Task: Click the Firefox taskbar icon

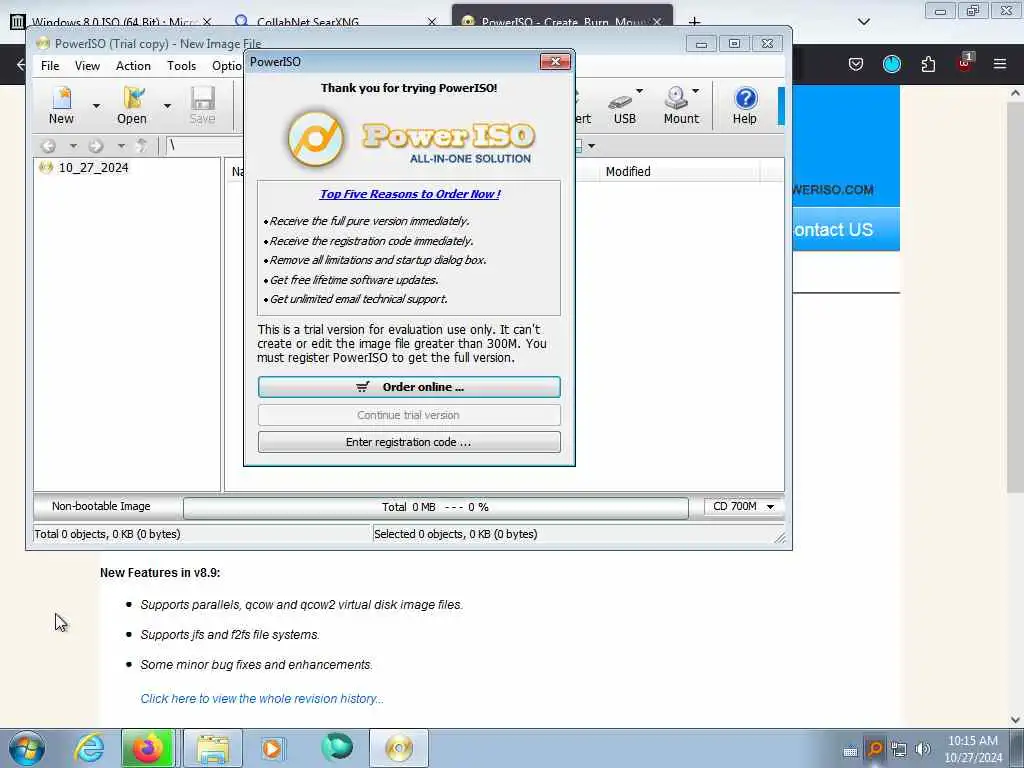Action: pyautogui.click(x=148, y=748)
